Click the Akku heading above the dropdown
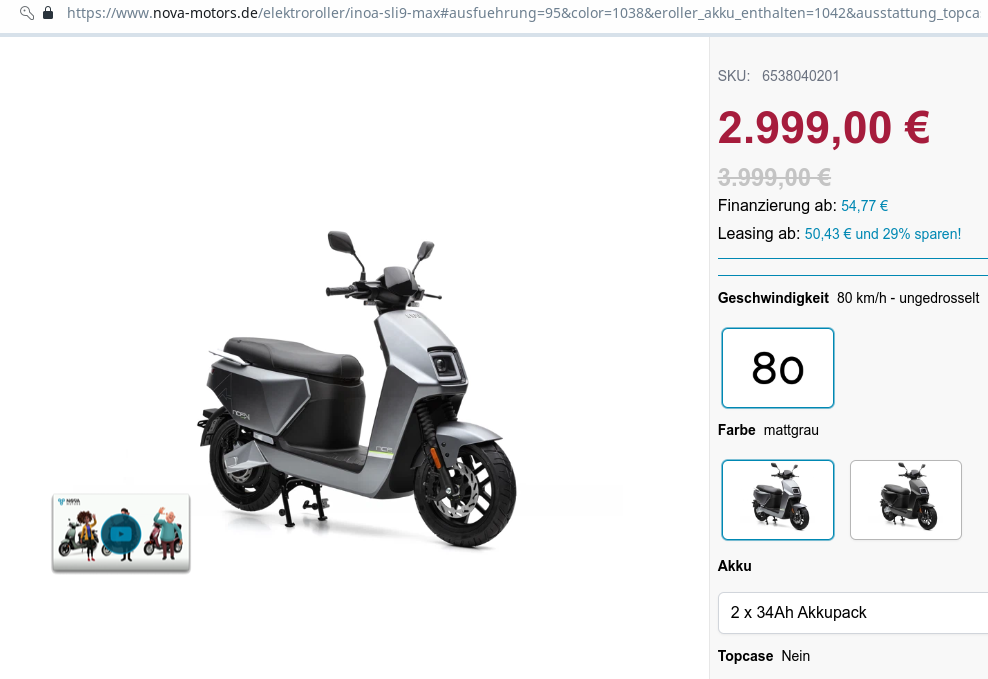Viewport: 988px width, 679px height. point(734,566)
